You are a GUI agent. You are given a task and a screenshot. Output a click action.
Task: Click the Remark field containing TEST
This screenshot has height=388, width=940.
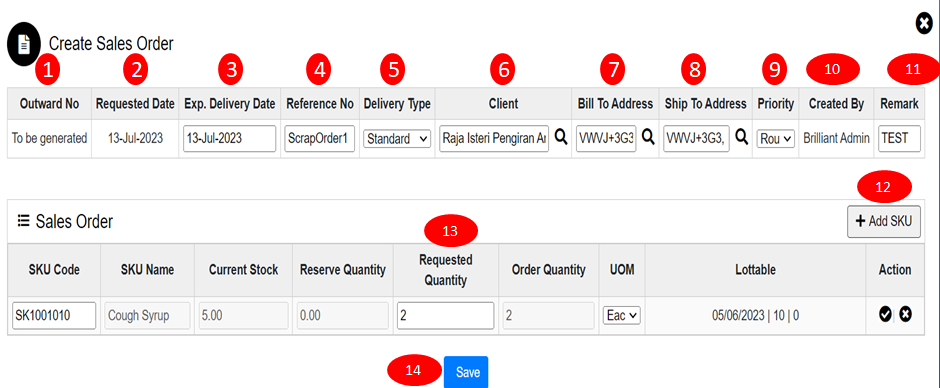pyautogui.click(x=900, y=139)
